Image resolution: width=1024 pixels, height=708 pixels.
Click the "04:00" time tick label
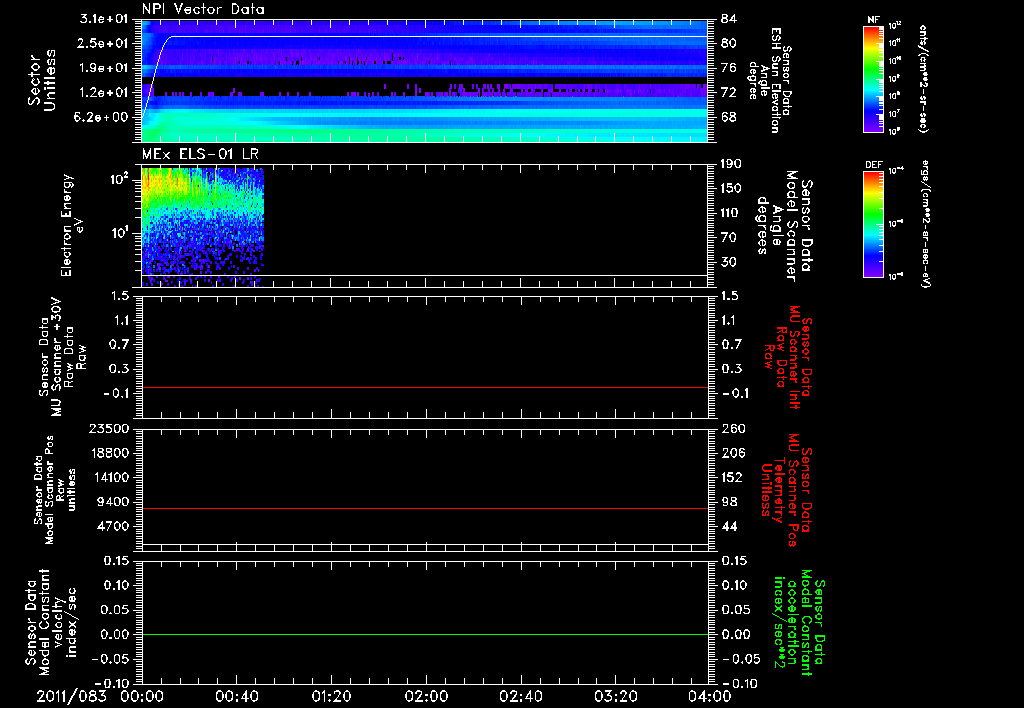coord(709,696)
